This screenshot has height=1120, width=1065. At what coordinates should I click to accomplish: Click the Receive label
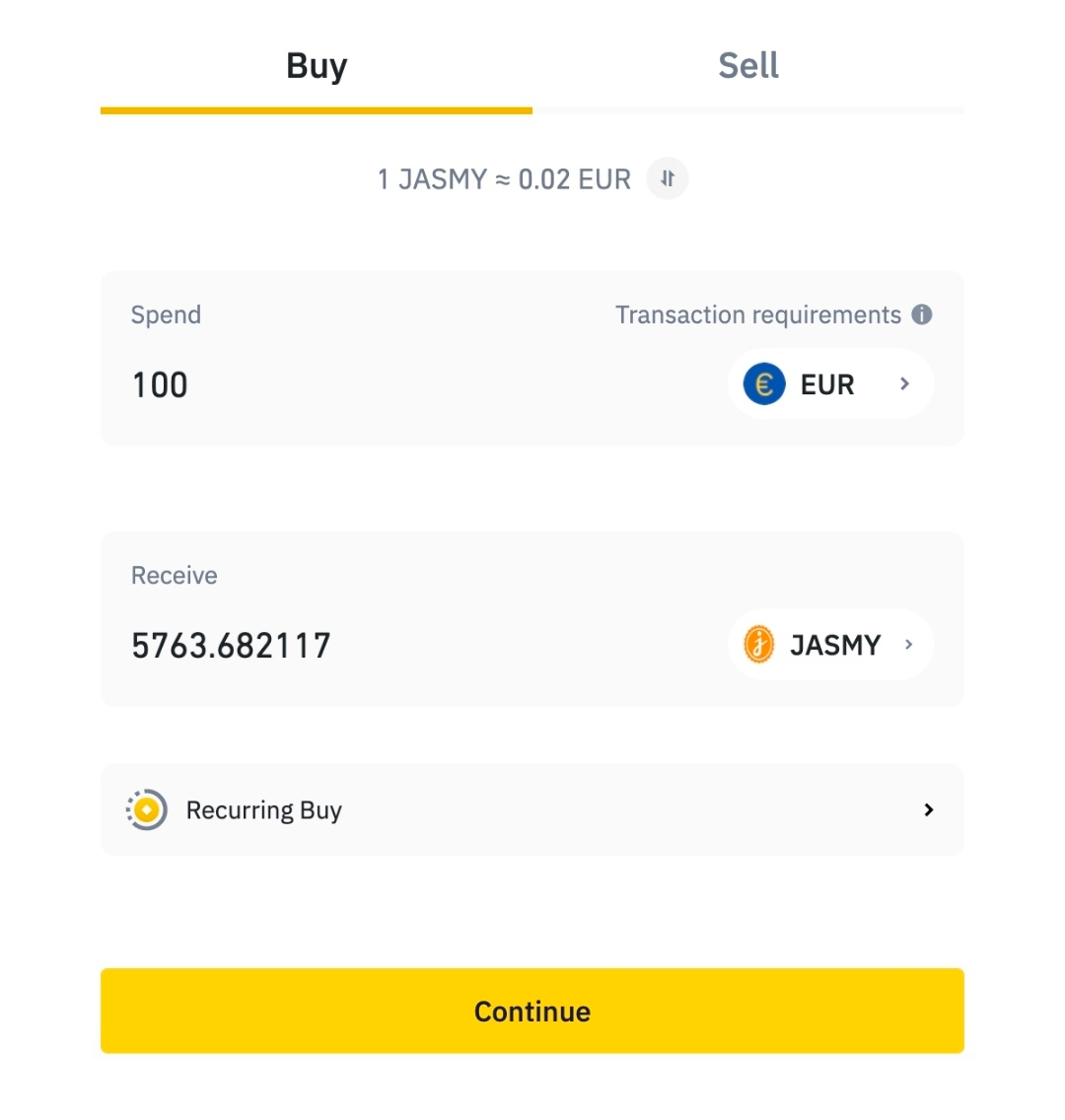175,575
